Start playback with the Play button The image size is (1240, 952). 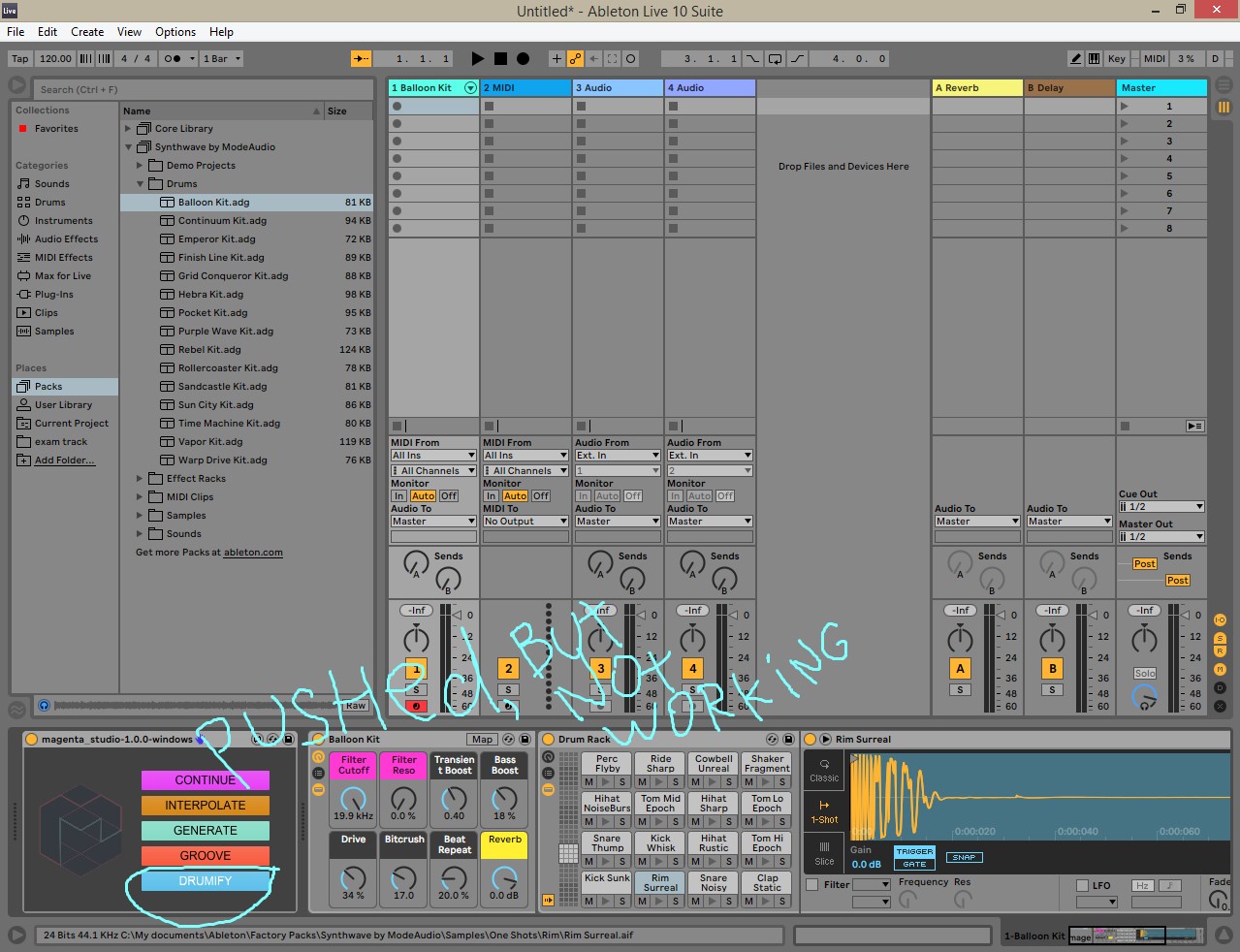(x=477, y=58)
